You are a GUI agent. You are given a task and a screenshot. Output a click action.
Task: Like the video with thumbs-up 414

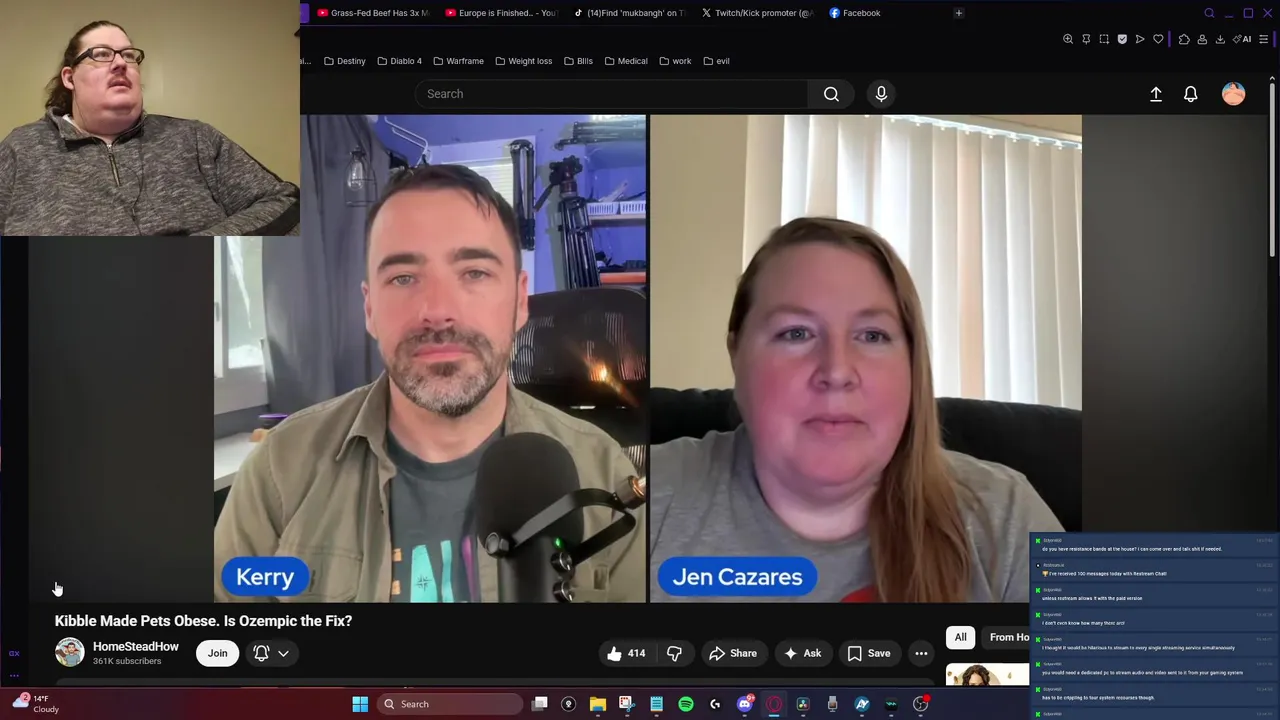pyautogui.click(x=626, y=653)
